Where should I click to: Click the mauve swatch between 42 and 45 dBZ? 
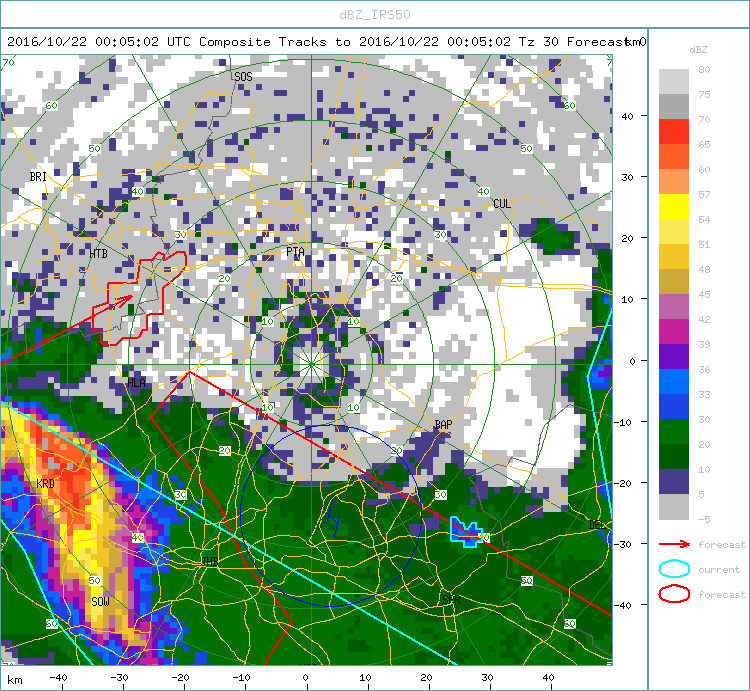673,307
